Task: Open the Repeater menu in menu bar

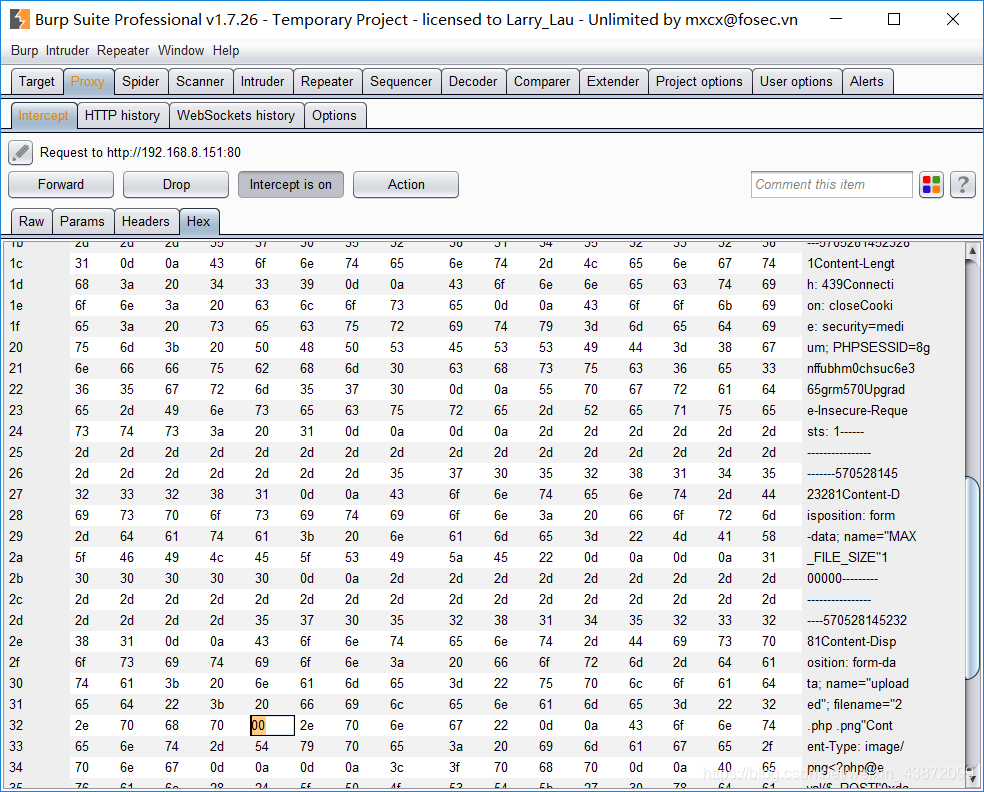Action: [x=123, y=51]
